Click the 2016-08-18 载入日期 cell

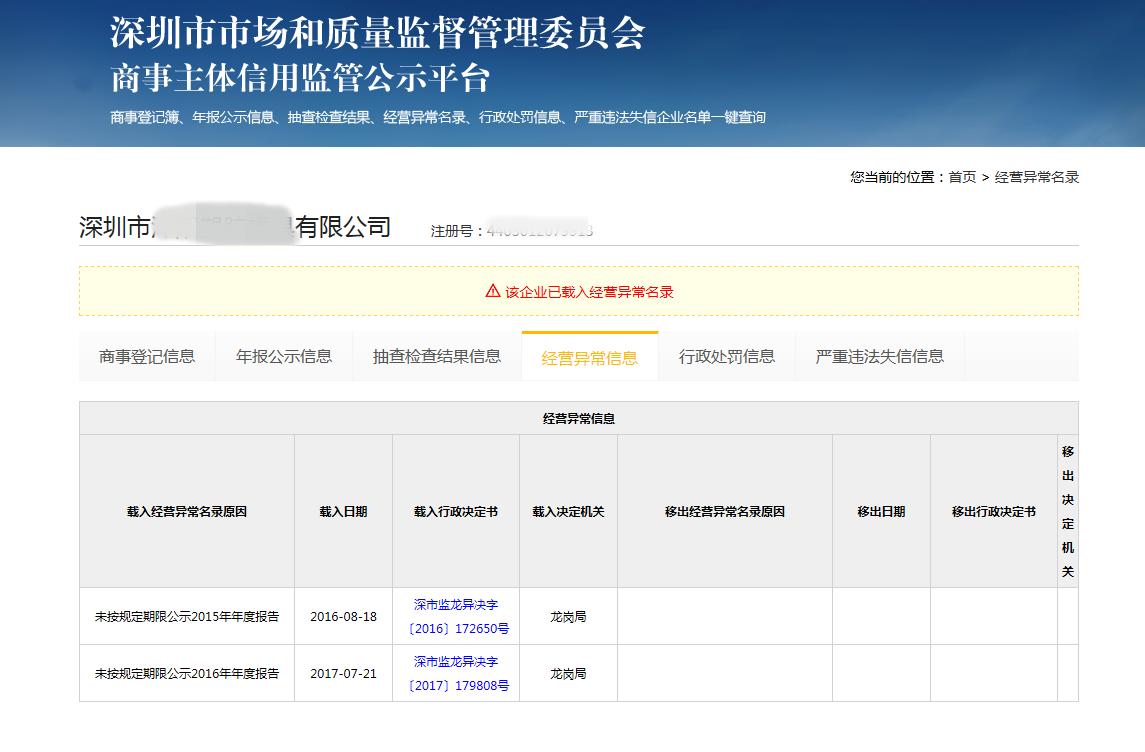343,616
